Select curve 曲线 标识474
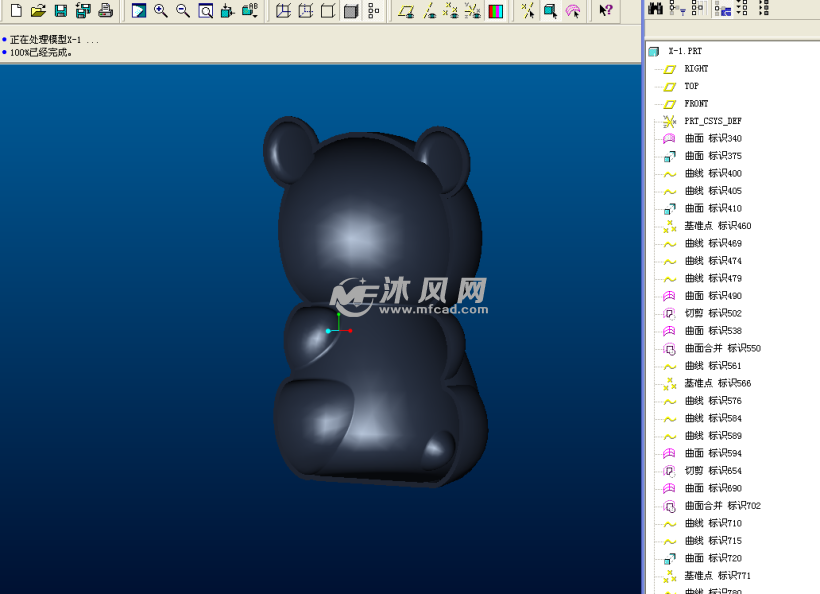Viewport: 820px width, 594px height. pyautogui.click(x=713, y=260)
